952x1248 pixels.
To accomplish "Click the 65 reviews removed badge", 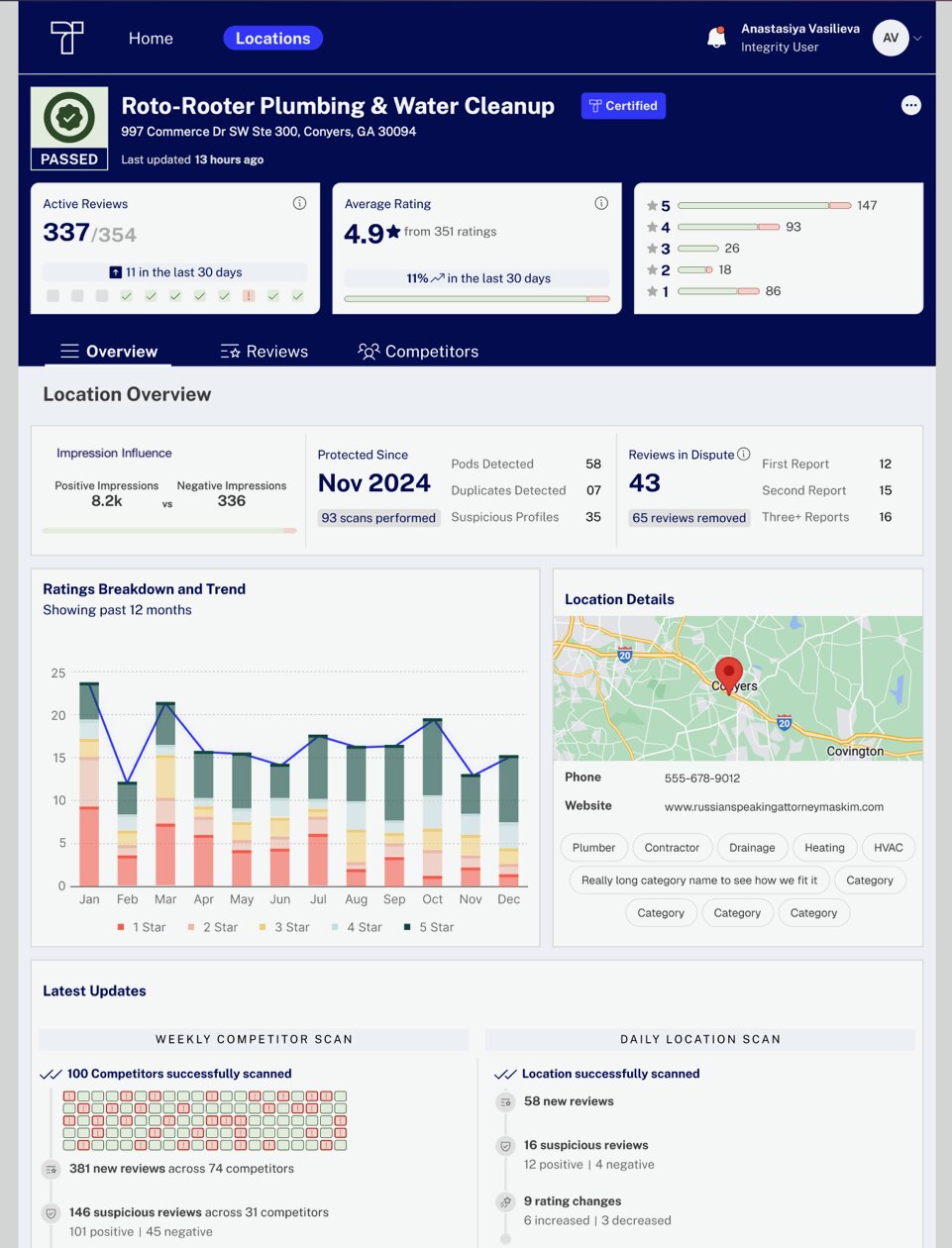I will (x=689, y=518).
